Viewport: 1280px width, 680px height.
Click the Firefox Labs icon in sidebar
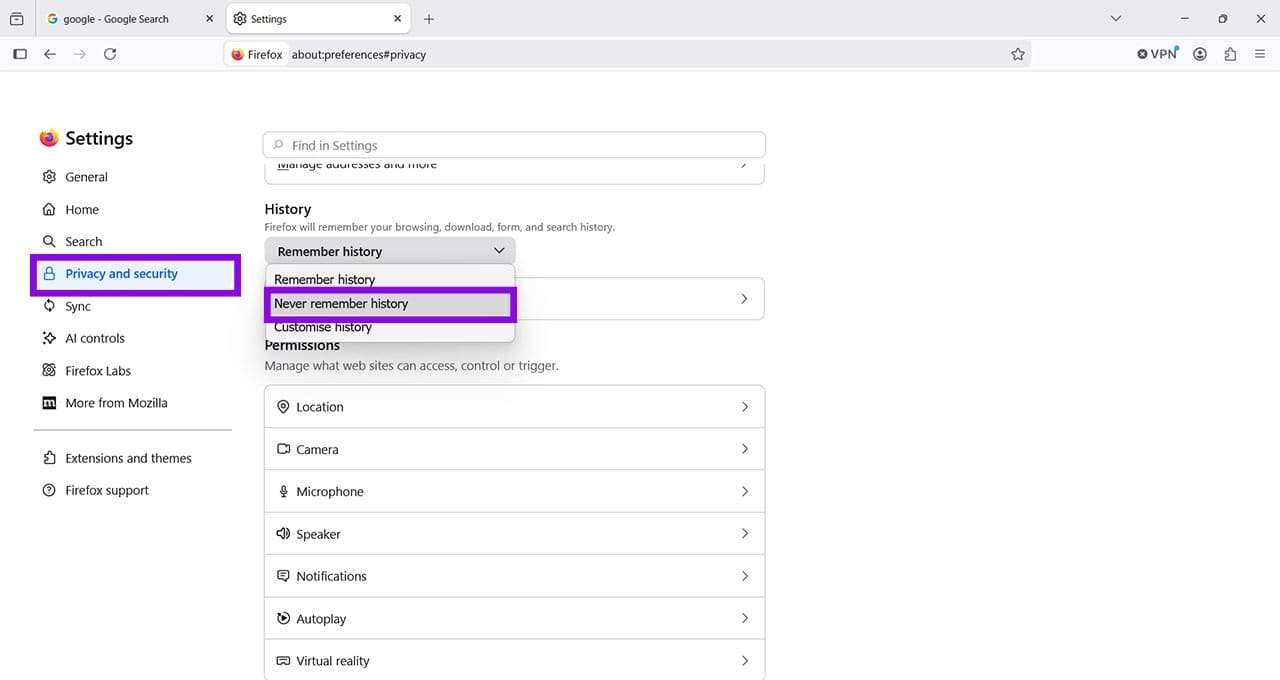click(49, 370)
